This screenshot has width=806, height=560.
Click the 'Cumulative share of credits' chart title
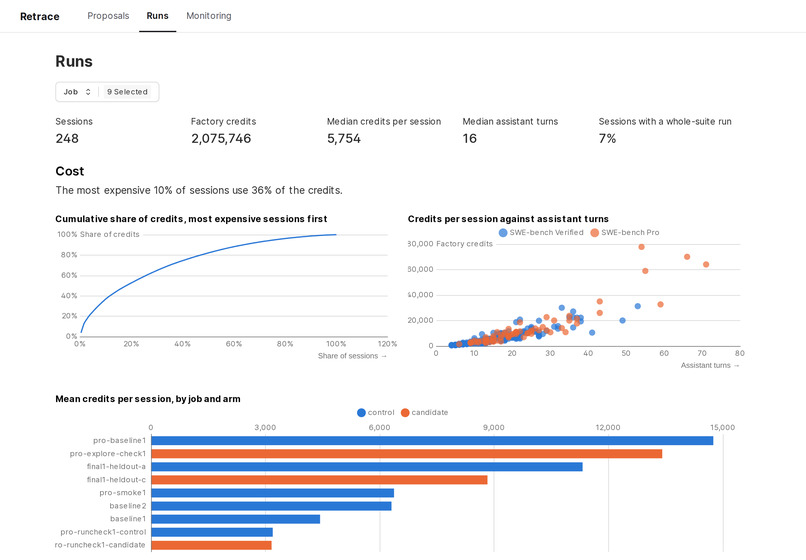click(x=191, y=219)
